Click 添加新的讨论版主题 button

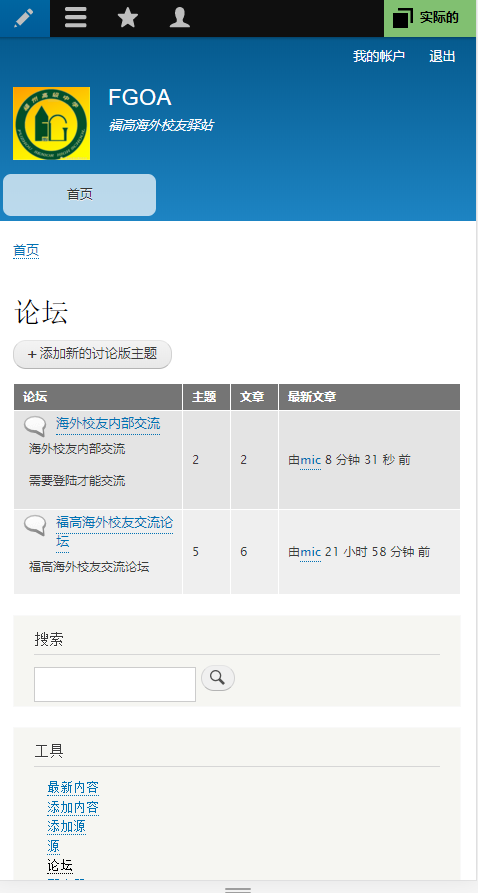[92, 354]
